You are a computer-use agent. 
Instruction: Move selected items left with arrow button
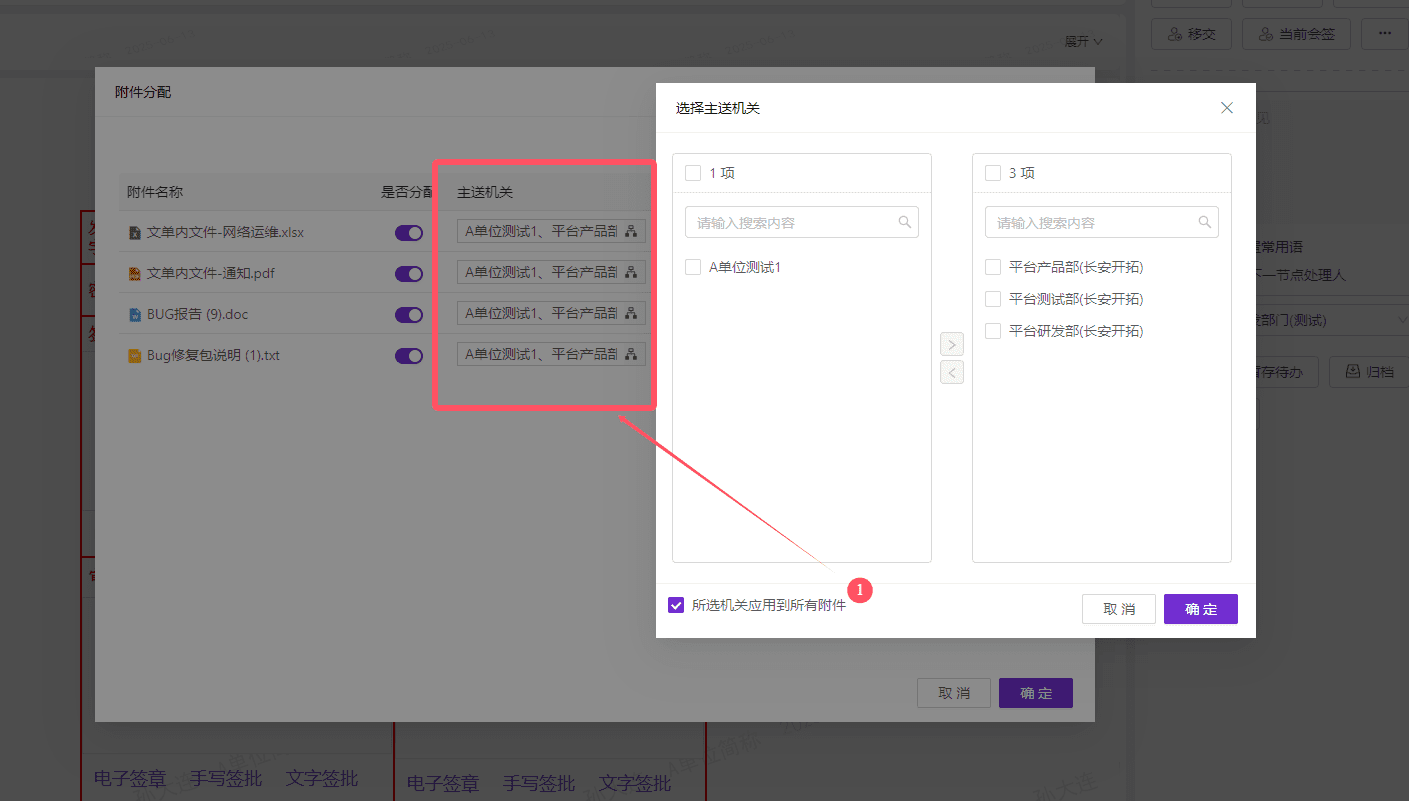pyautogui.click(x=952, y=373)
